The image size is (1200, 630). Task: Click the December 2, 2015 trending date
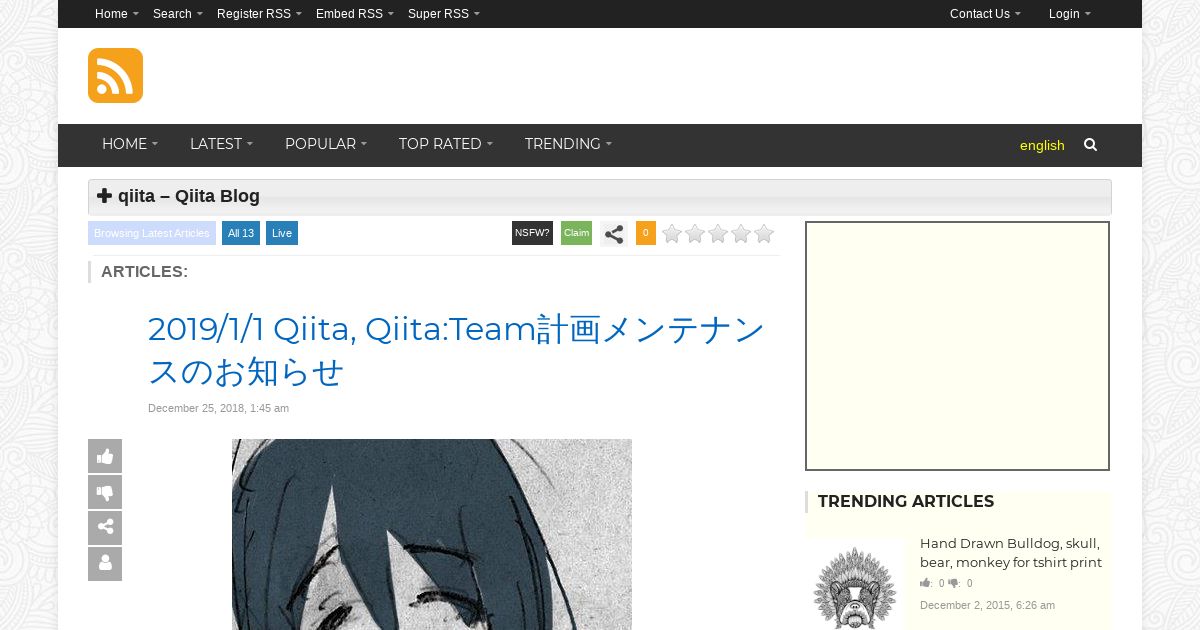(x=987, y=605)
